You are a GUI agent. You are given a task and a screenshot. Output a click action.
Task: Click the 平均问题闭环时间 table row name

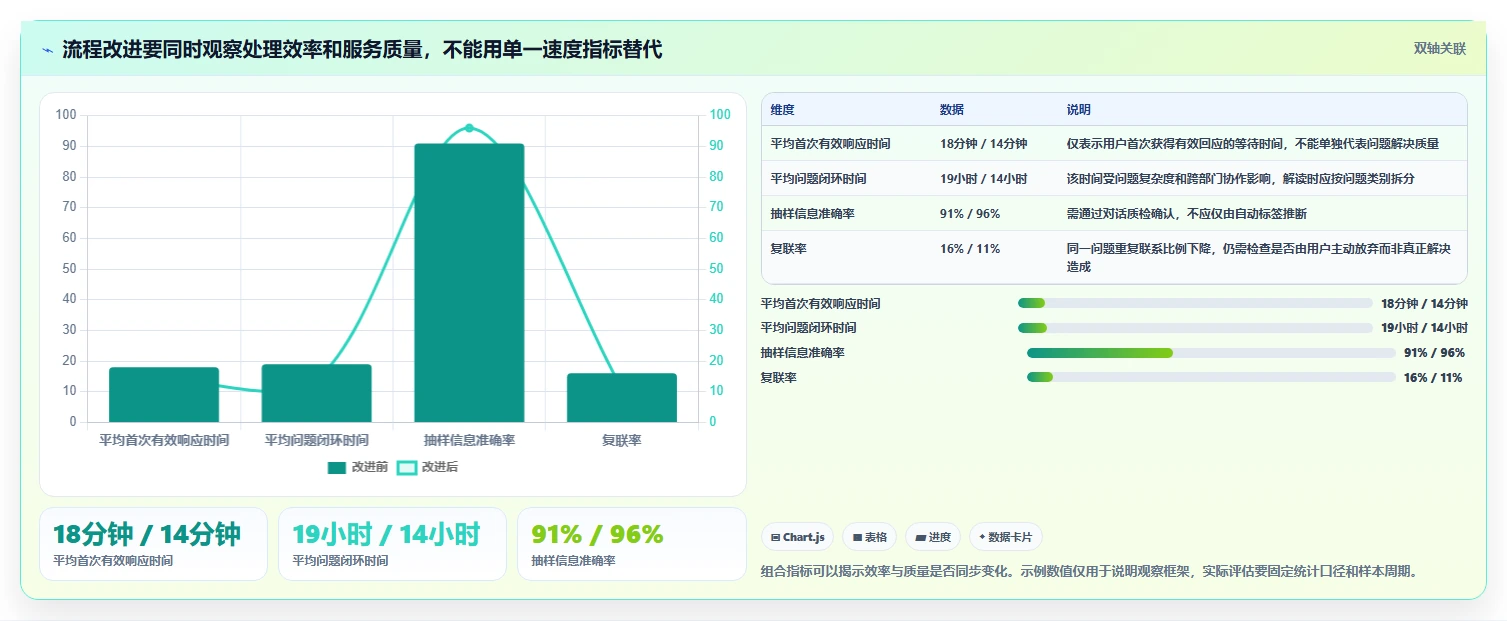818,179
